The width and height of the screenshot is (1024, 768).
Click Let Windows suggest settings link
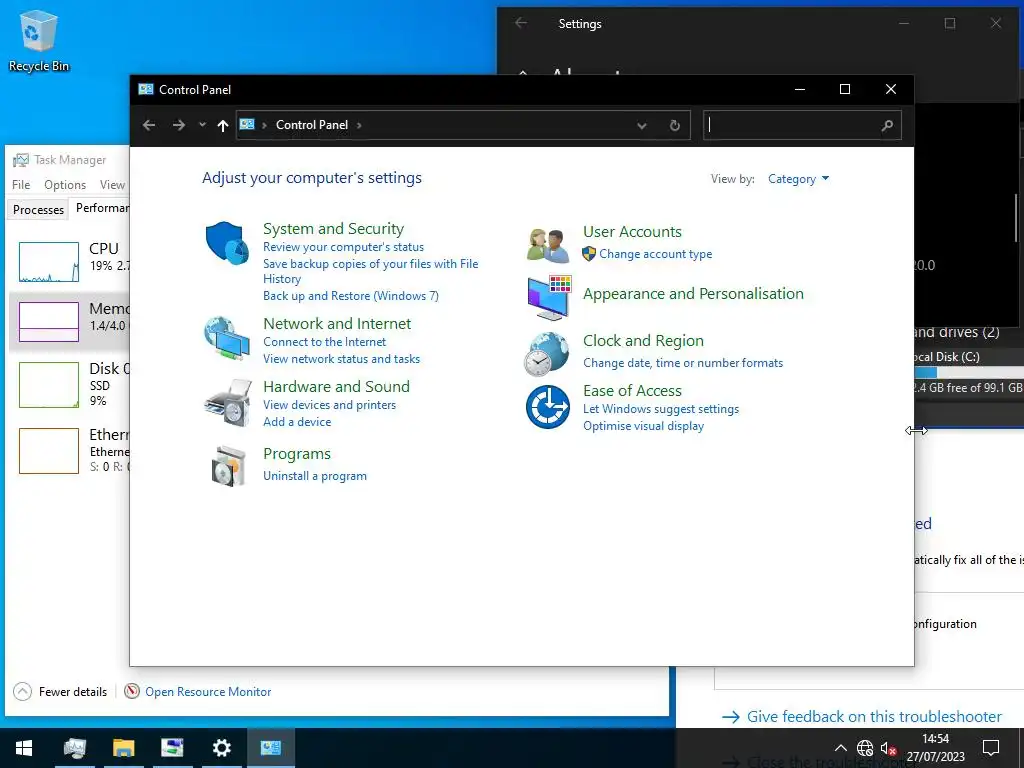661,409
